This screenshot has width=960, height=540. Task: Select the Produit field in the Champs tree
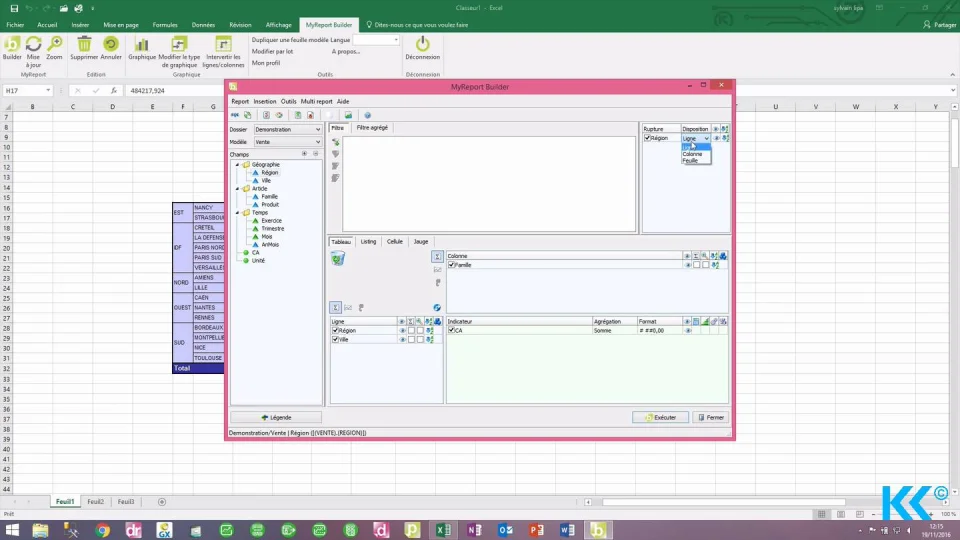click(x=269, y=204)
